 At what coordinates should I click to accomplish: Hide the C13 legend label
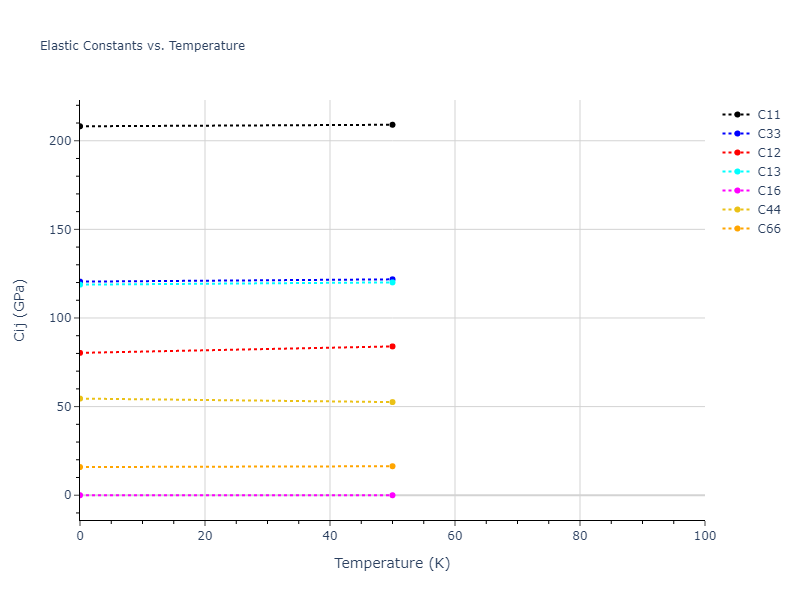click(x=768, y=172)
